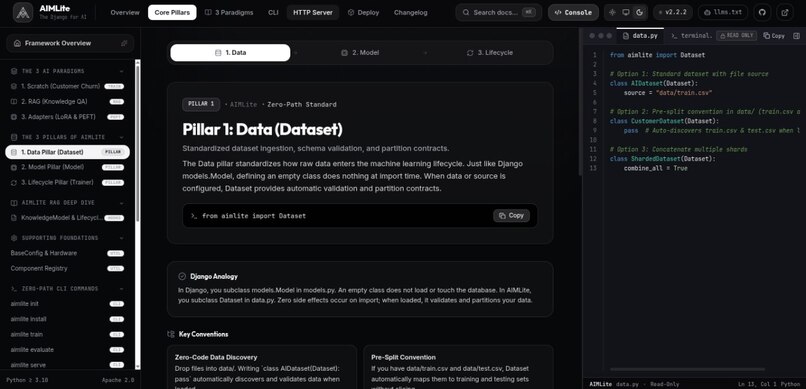
Task: Collapse THE 3 AI PARADIGMS section
Action: click(x=121, y=71)
